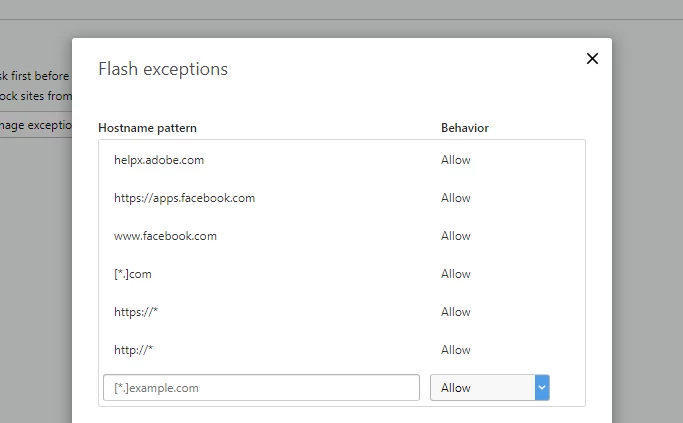Select the https://apps.facebook.com exception row
Image resolution: width=683 pixels, height=423 pixels.
[x=342, y=198]
